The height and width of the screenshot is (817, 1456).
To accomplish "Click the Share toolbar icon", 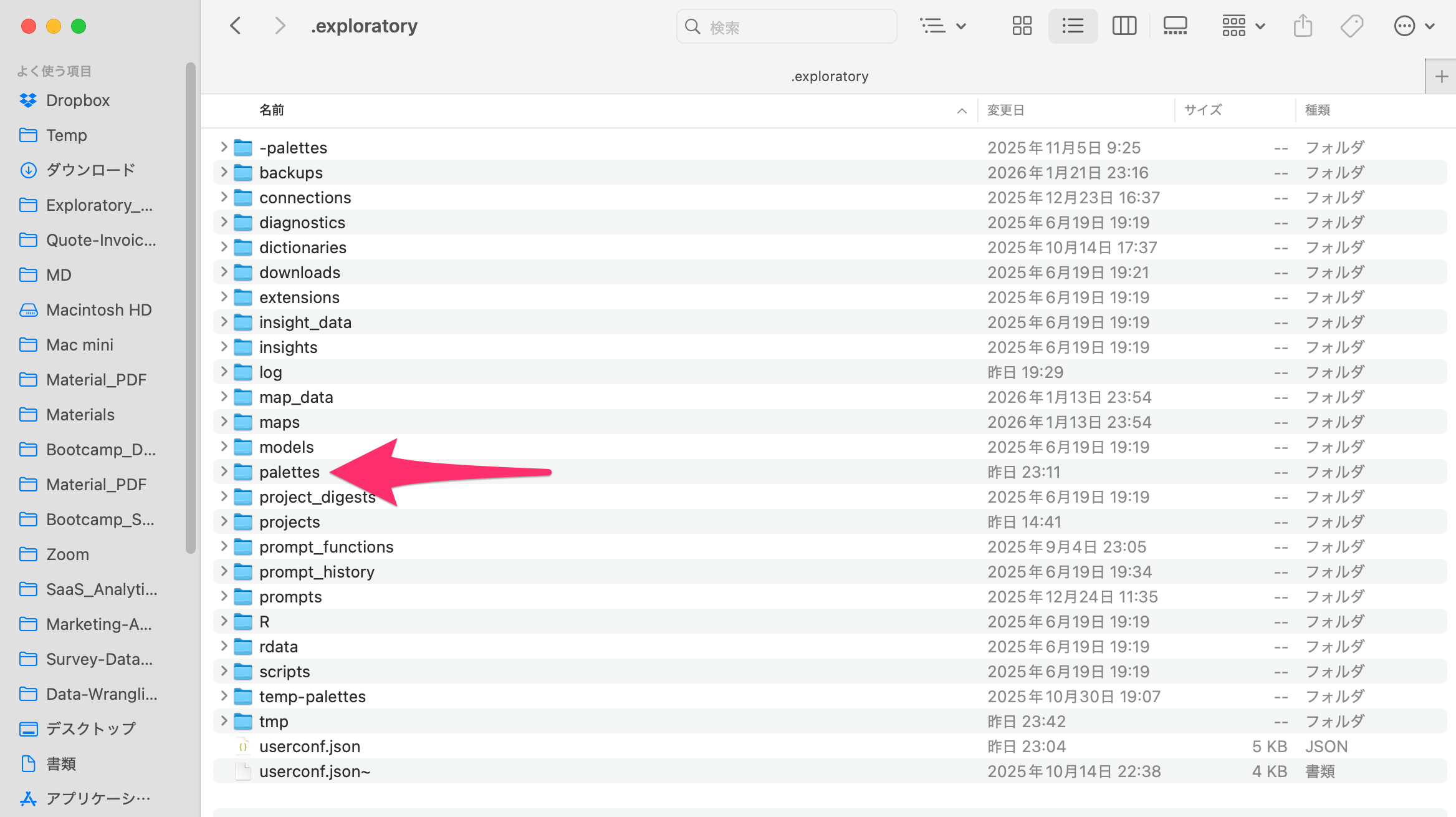I will [x=1303, y=26].
